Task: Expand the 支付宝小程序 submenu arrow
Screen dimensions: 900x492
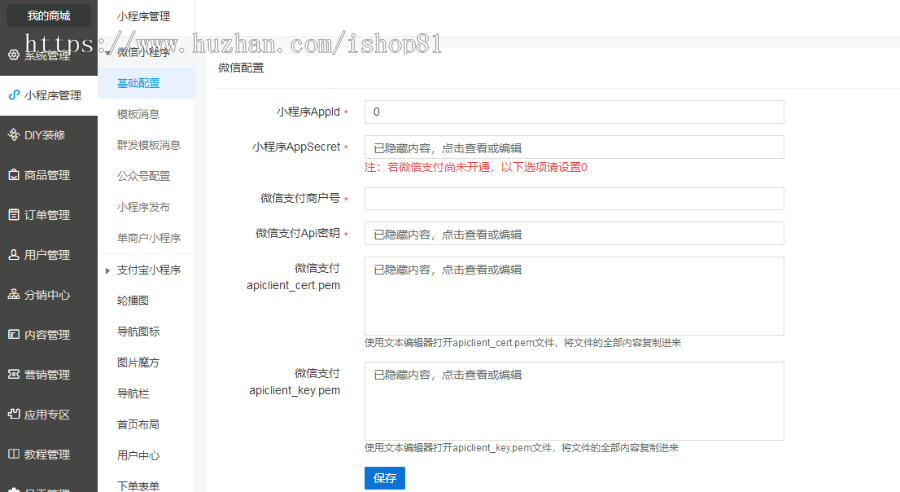Action: pos(107,270)
